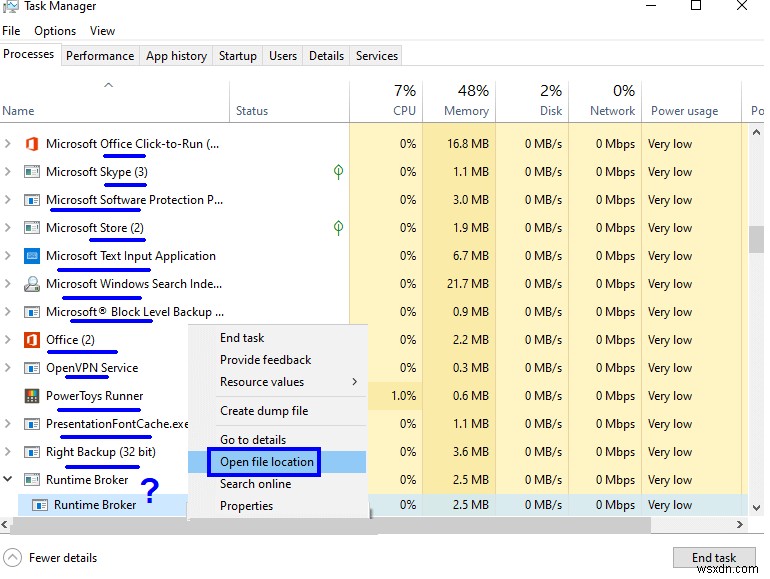Image resolution: width=770 pixels, height=579 pixels.
Task: Sort processes by Name column
Action: (x=114, y=102)
